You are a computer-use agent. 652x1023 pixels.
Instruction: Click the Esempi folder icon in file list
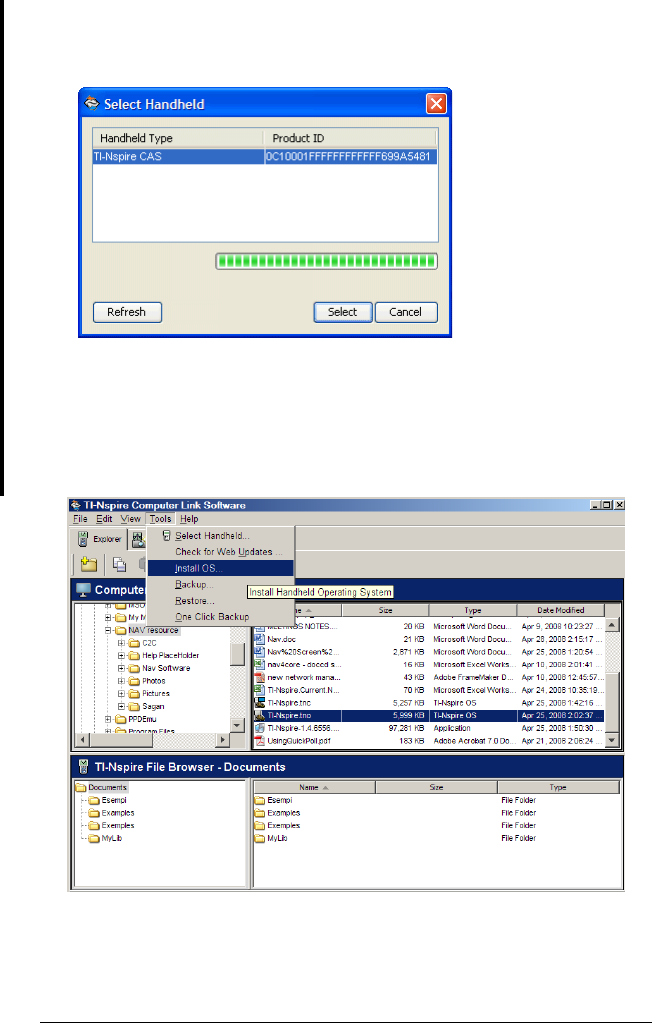259,800
